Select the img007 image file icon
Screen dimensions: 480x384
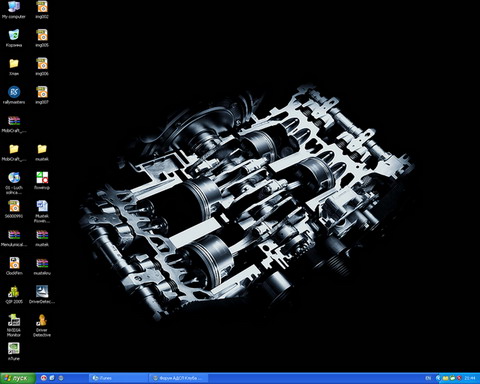[x=42, y=95]
